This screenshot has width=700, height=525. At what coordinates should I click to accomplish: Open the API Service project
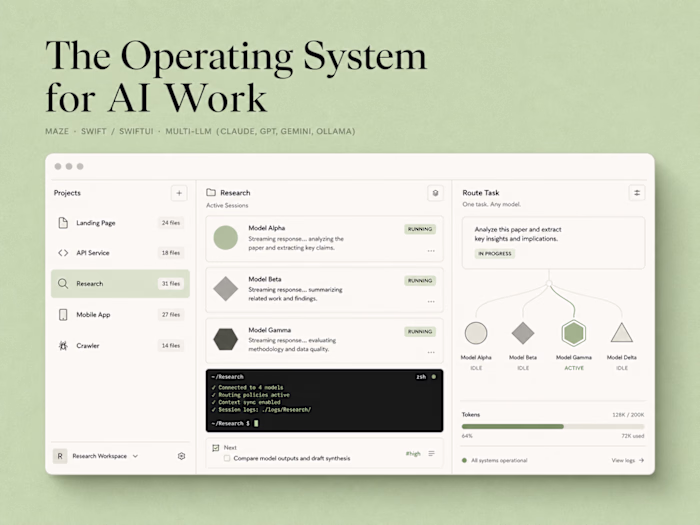[x=120, y=253]
